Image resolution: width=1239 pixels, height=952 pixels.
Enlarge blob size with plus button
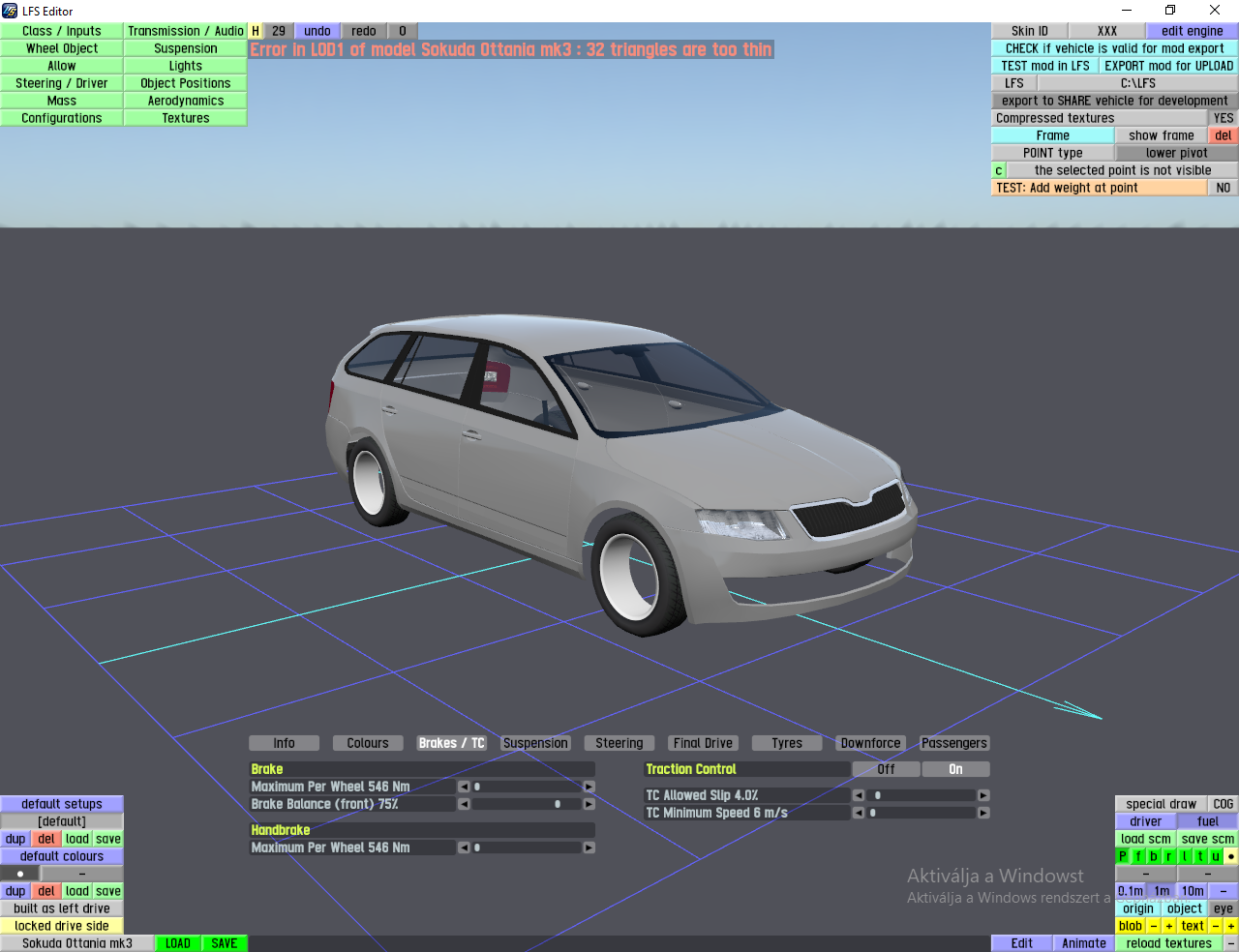1169,926
